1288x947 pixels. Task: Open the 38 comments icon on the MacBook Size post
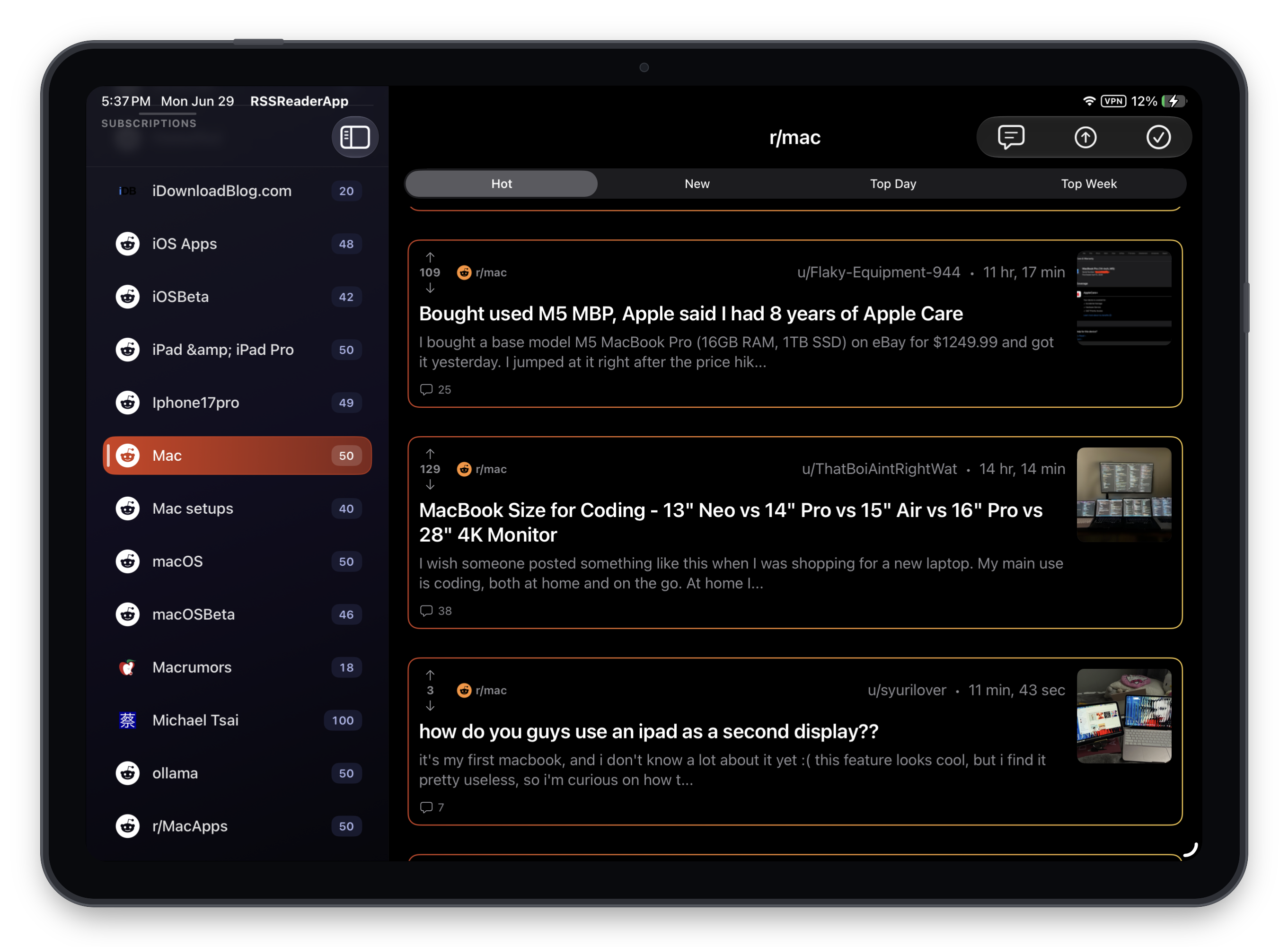point(426,611)
